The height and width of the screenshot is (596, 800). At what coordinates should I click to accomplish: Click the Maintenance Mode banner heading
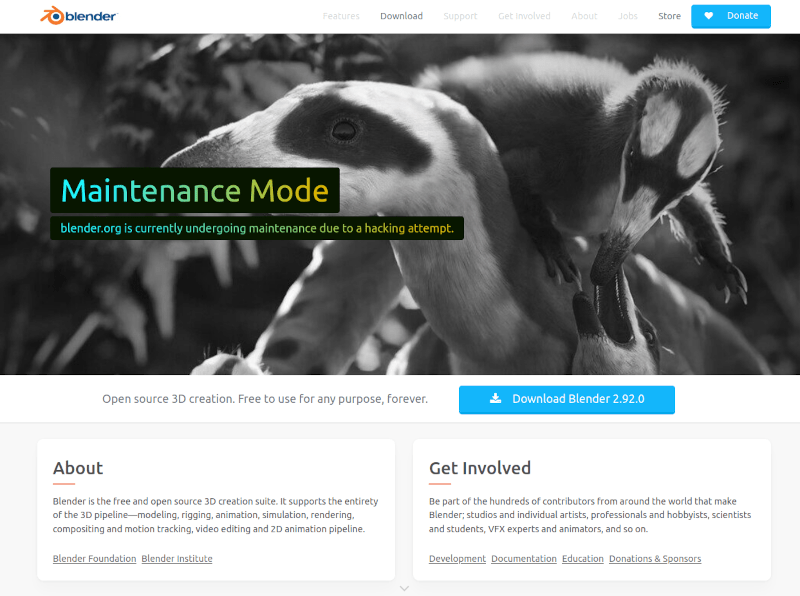pyautogui.click(x=195, y=190)
